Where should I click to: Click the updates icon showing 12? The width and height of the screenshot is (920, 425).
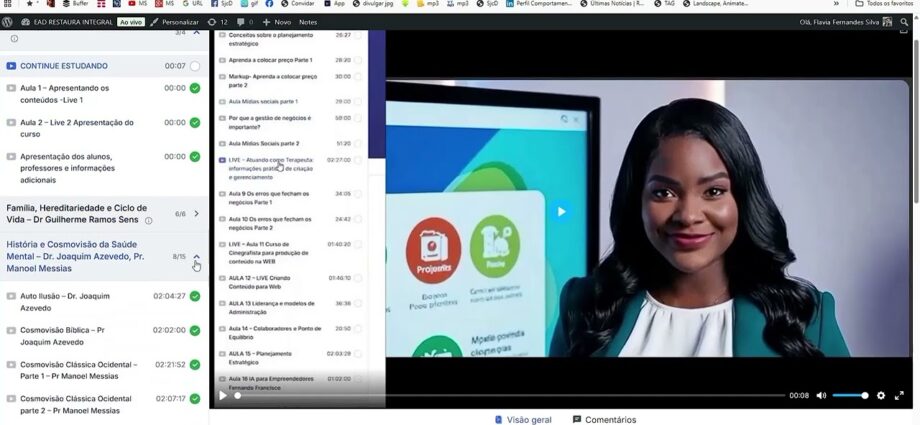pyautogui.click(x=217, y=21)
